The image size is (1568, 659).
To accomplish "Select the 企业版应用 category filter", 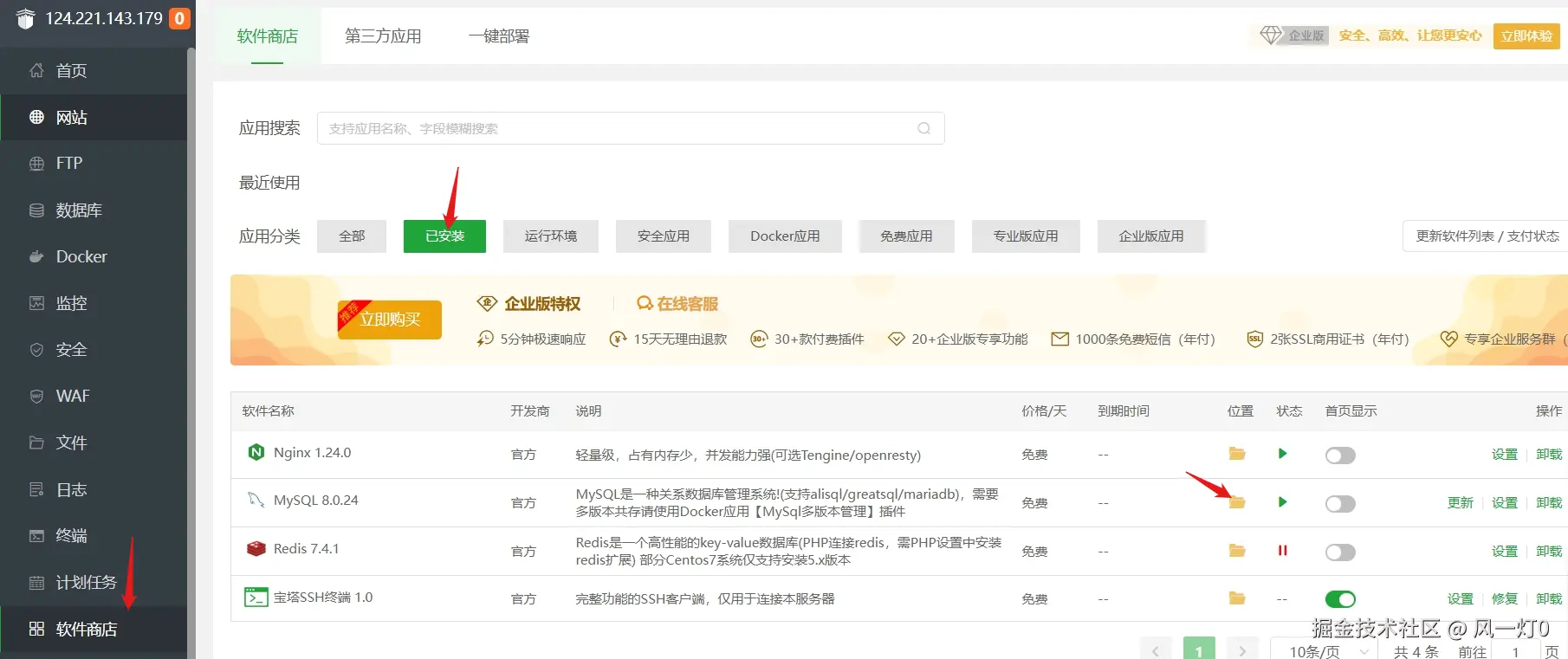I will click(1151, 236).
